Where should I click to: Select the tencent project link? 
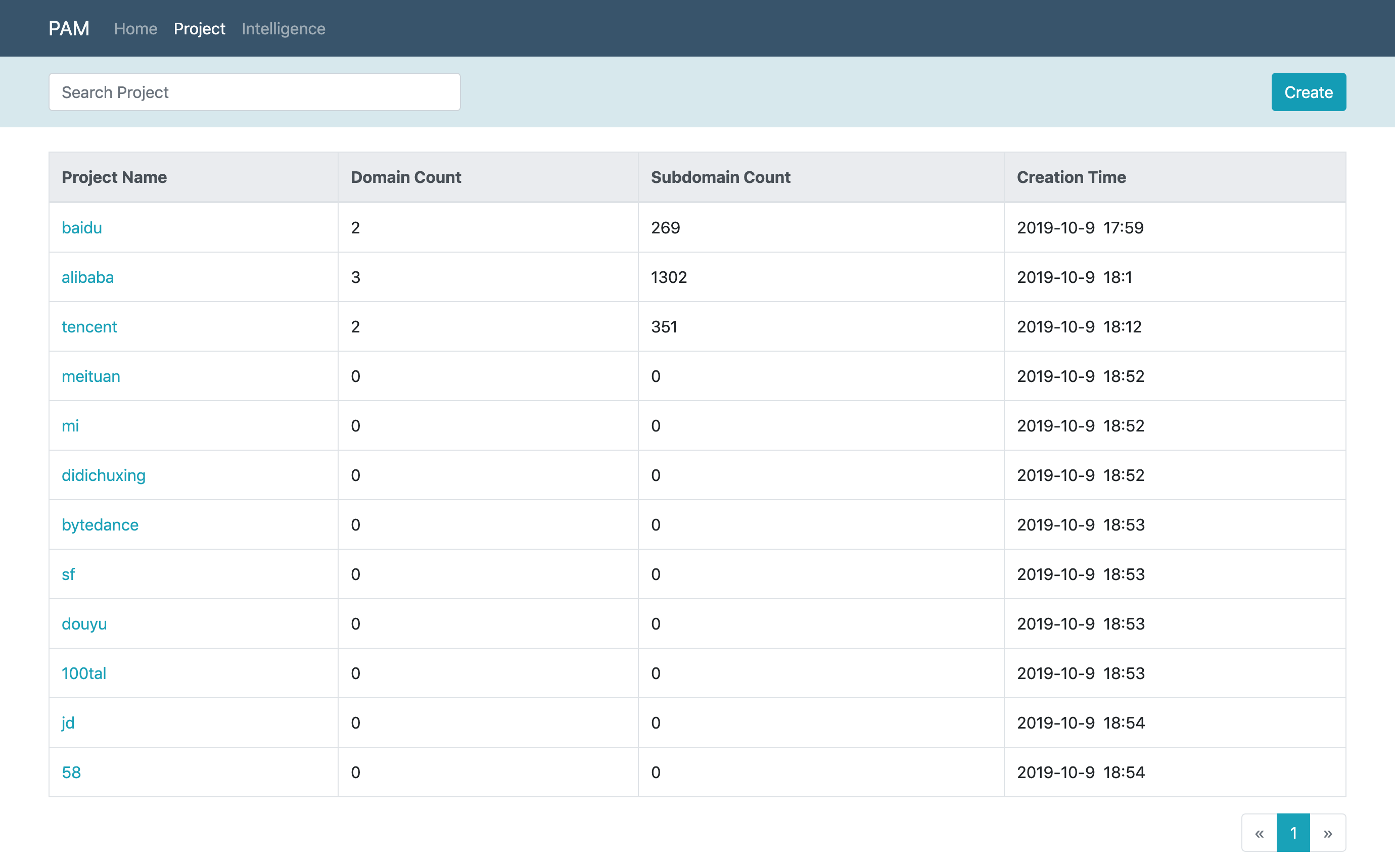coord(89,327)
